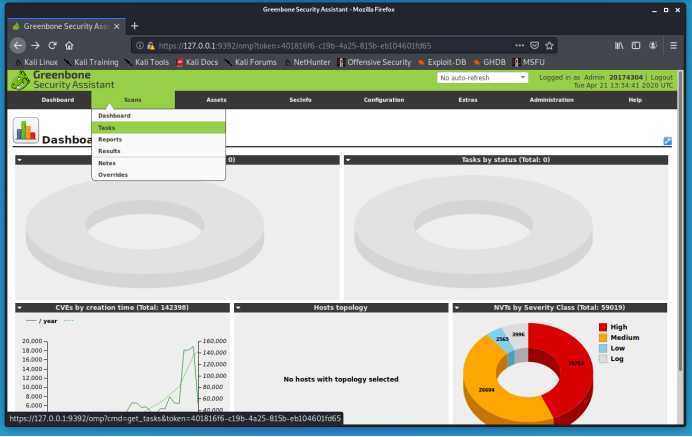Open the Configuration main menu

(x=384, y=100)
